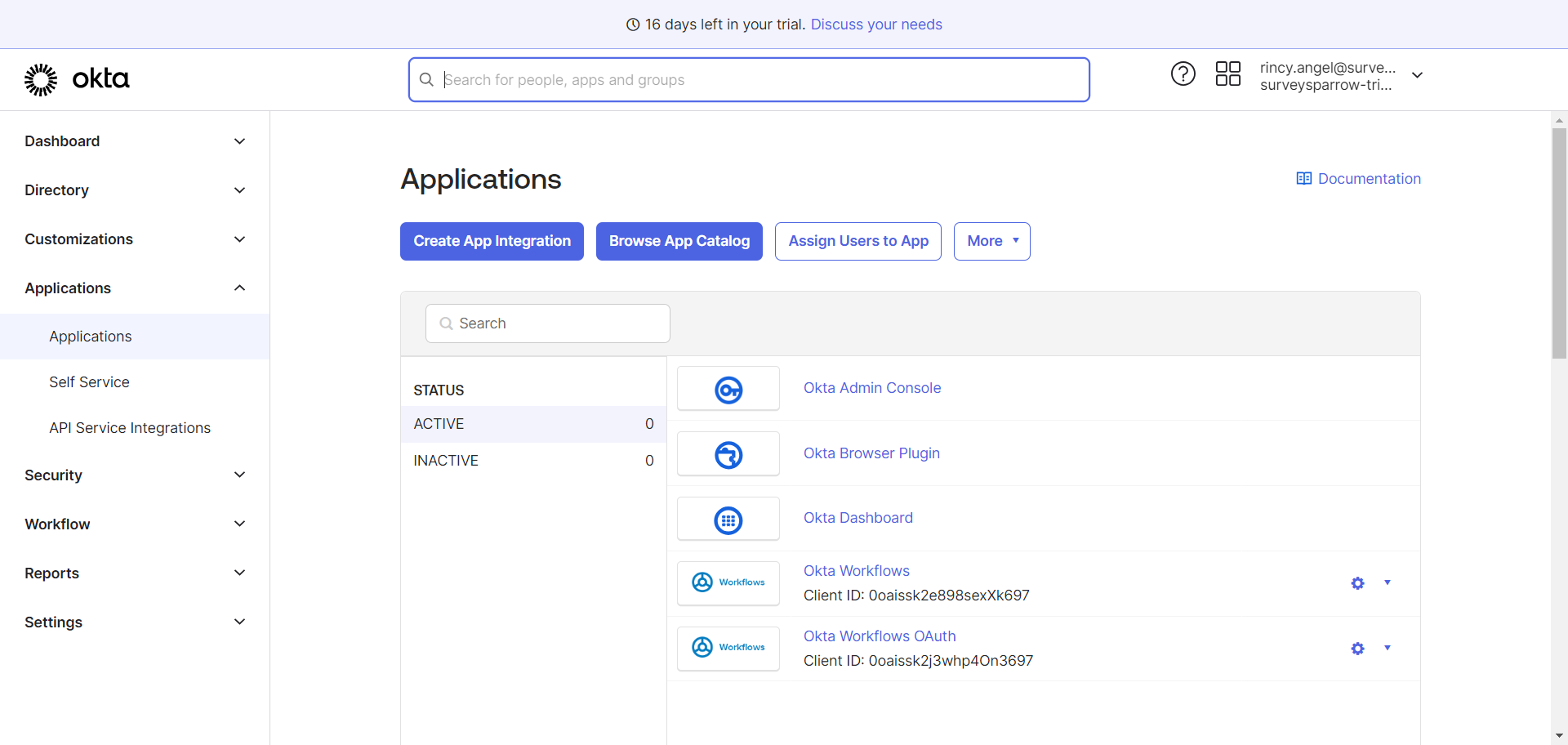Open the help question mark icon
Image resolution: width=1568 pixels, height=745 pixels.
coord(1183,74)
